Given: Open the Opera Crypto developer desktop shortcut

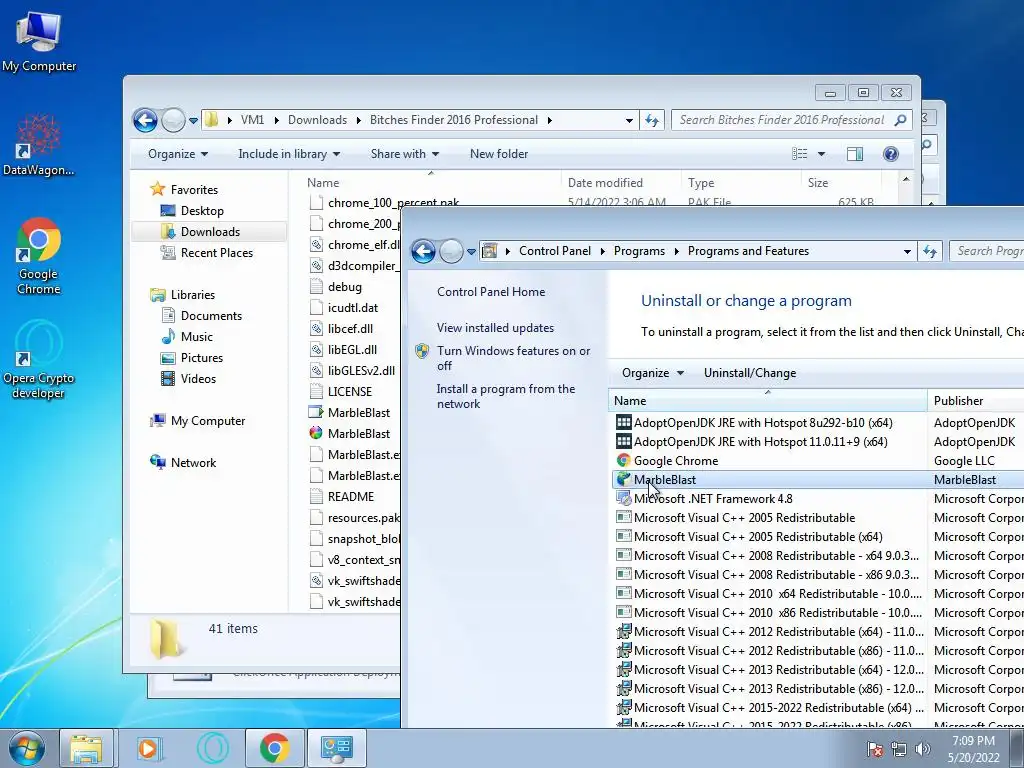Looking at the screenshot, I should (x=39, y=359).
